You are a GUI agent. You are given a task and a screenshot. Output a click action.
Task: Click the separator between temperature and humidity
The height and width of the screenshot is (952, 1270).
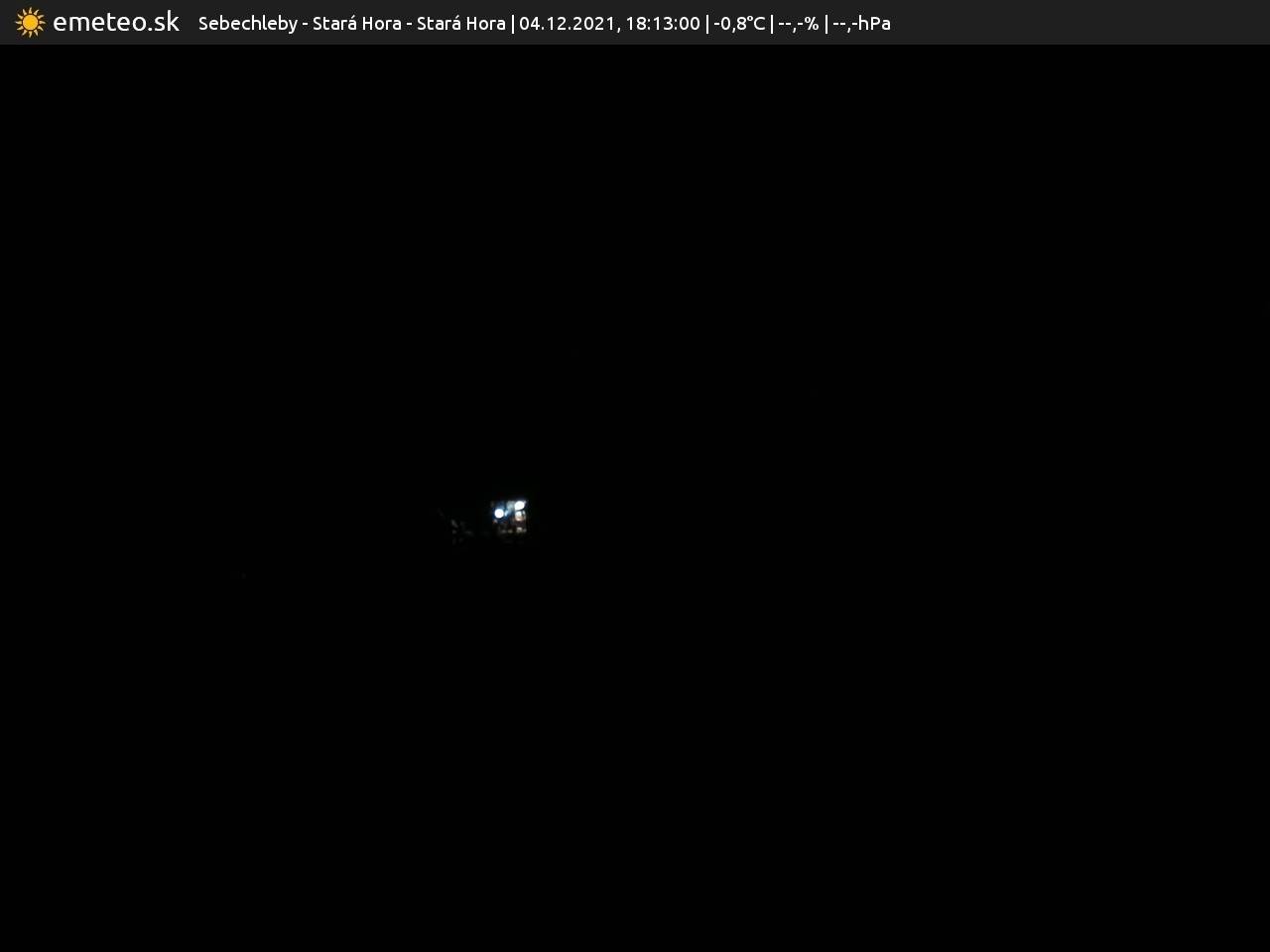pos(772,23)
